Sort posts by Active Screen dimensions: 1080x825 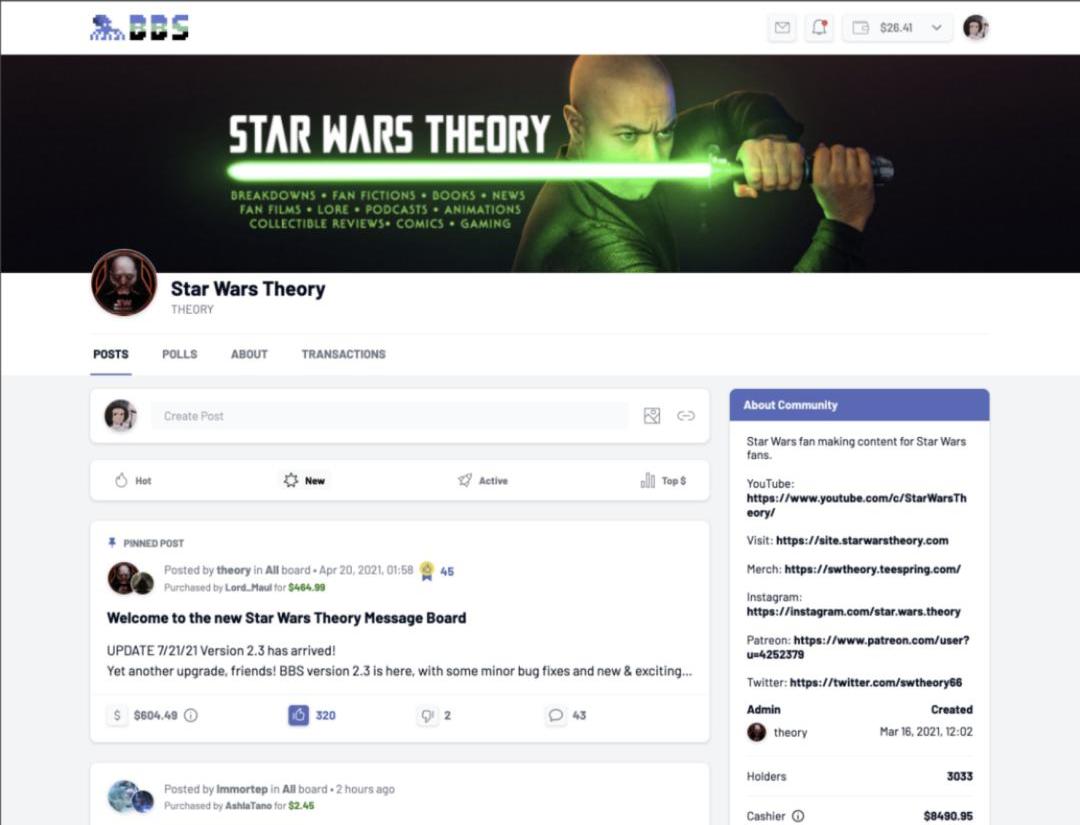483,481
